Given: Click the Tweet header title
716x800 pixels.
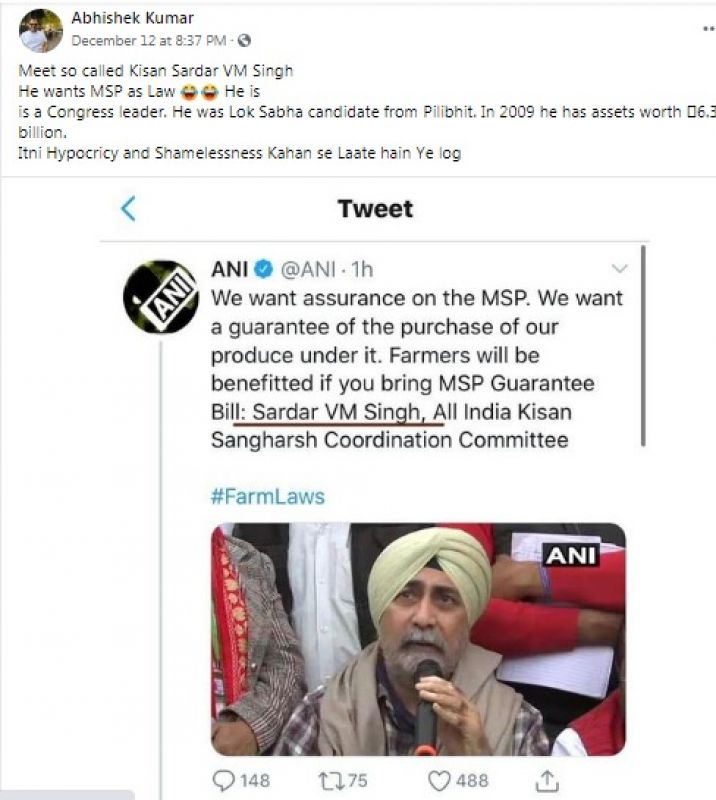Looking at the screenshot, I should tap(375, 208).
